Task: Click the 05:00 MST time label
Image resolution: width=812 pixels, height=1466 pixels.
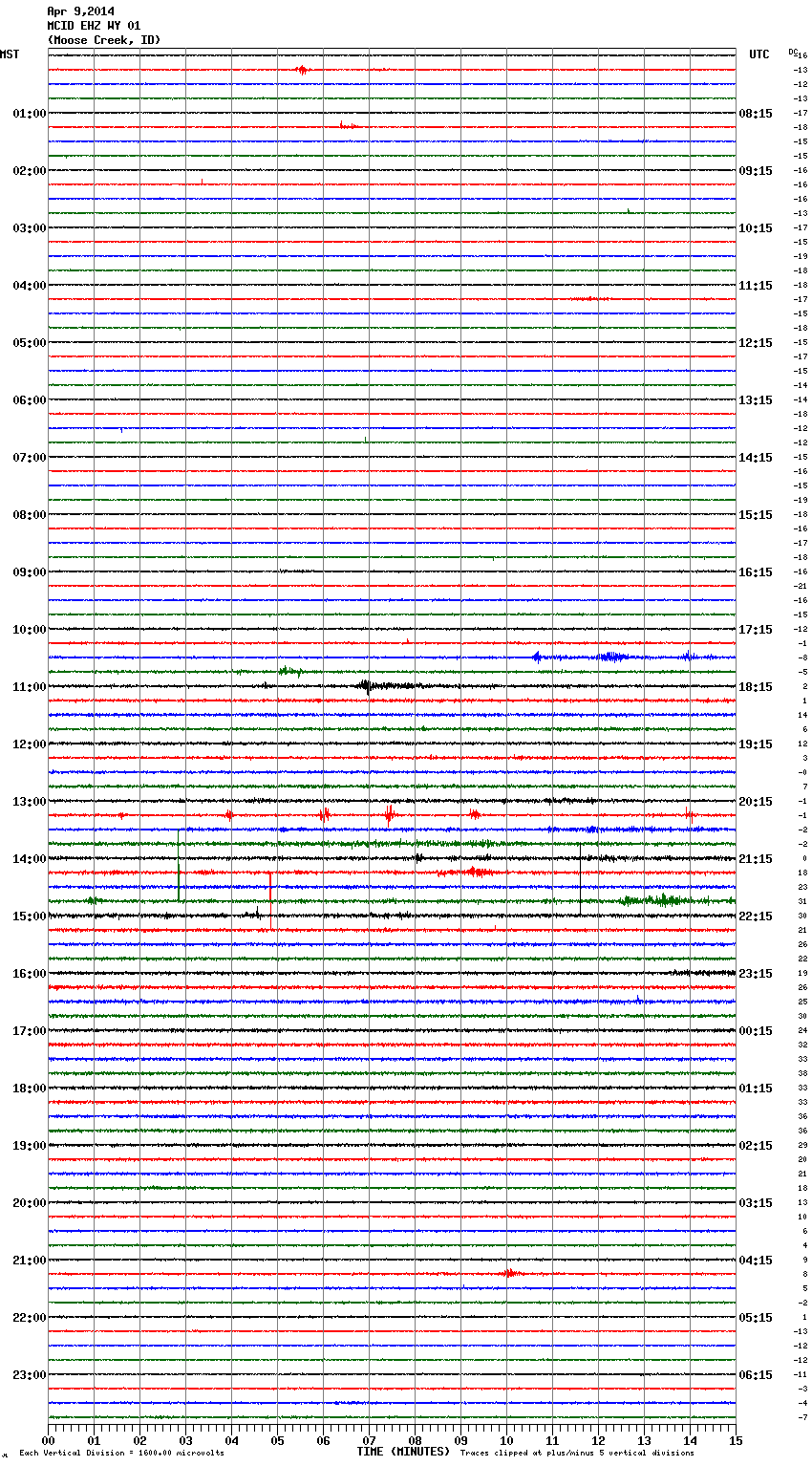Action: pyautogui.click(x=30, y=343)
